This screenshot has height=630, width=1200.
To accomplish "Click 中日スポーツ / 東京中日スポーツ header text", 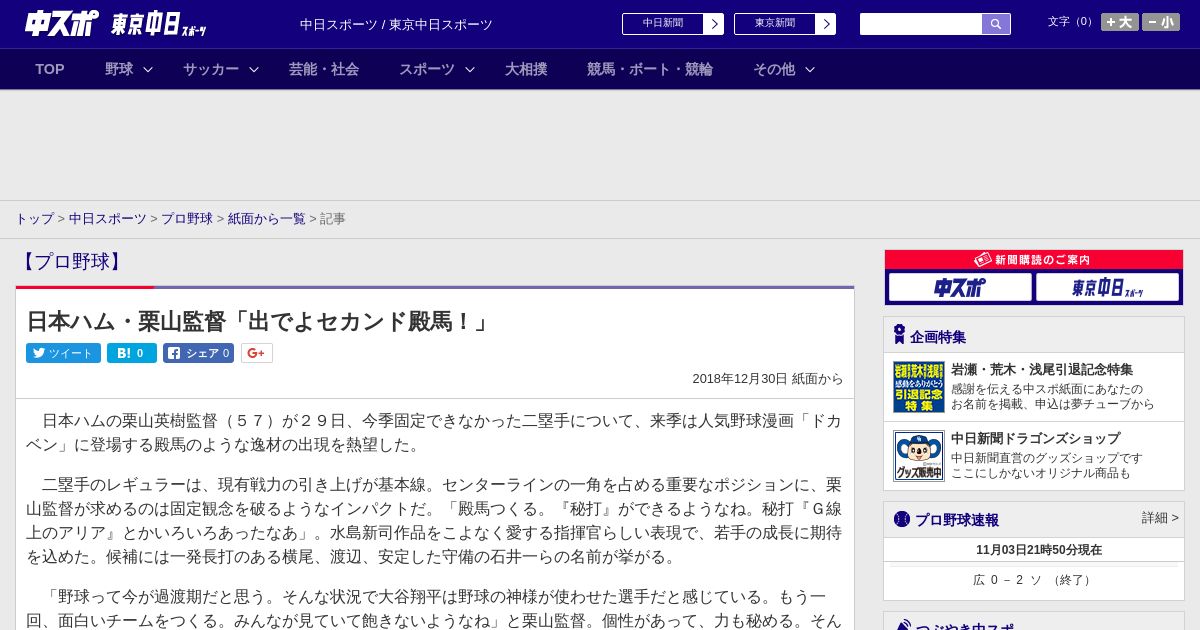I will pos(396,24).
